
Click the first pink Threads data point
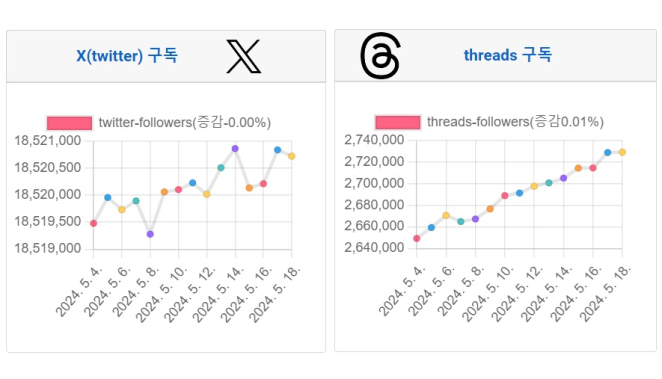pos(417,238)
